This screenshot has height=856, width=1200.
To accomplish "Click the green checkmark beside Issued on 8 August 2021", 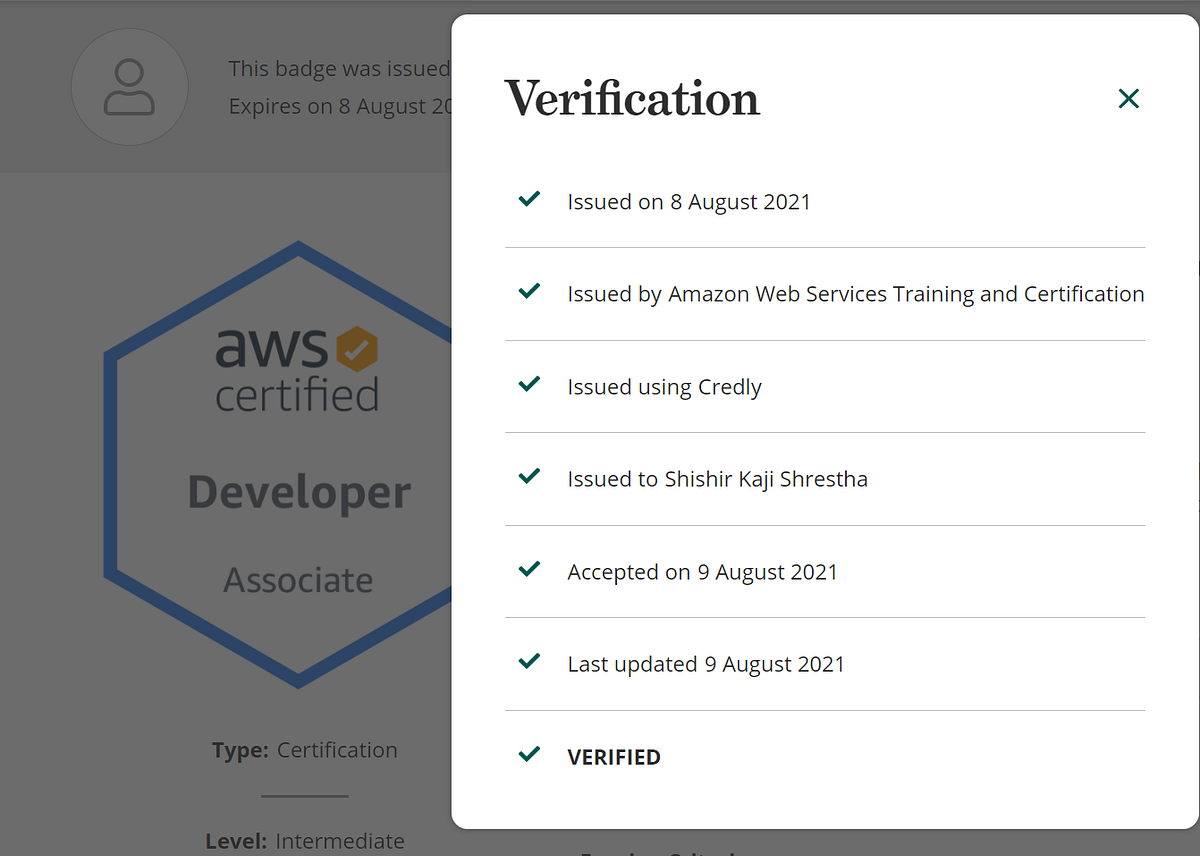I will coord(530,200).
